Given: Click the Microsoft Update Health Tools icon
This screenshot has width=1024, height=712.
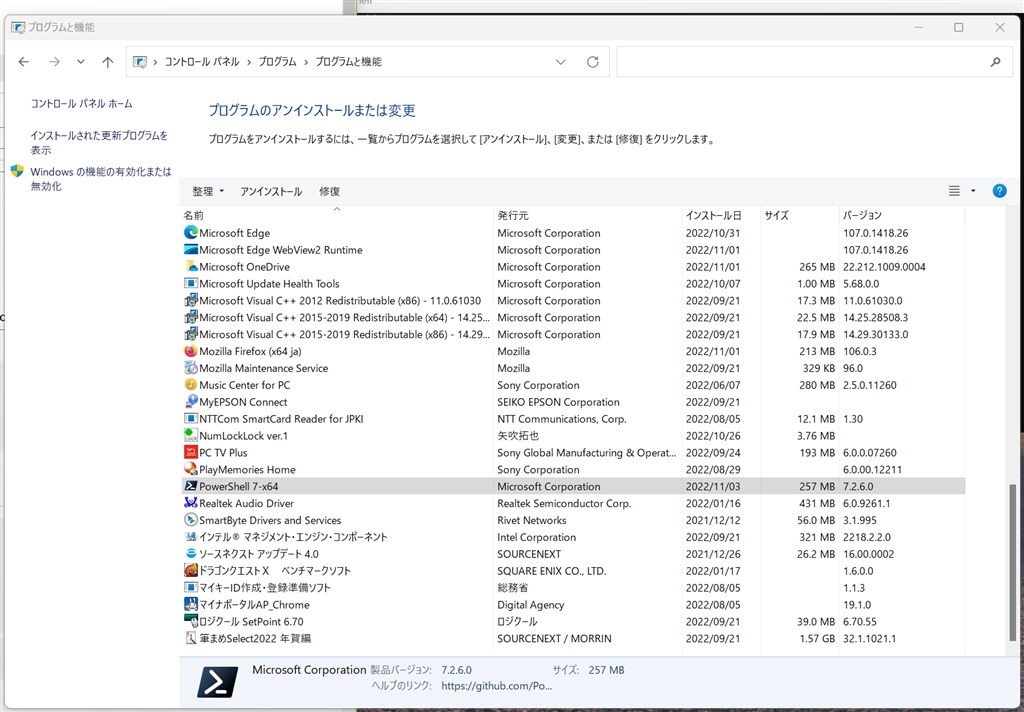Looking at the screenshot, I should click(x=191, y=283).
